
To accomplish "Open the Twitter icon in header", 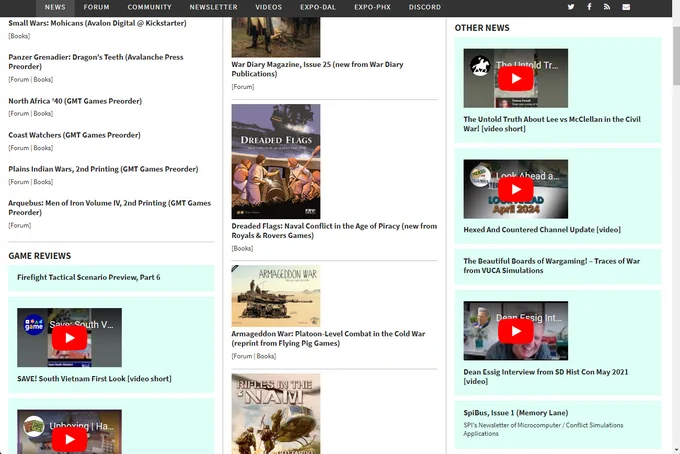I will [571, 7].
